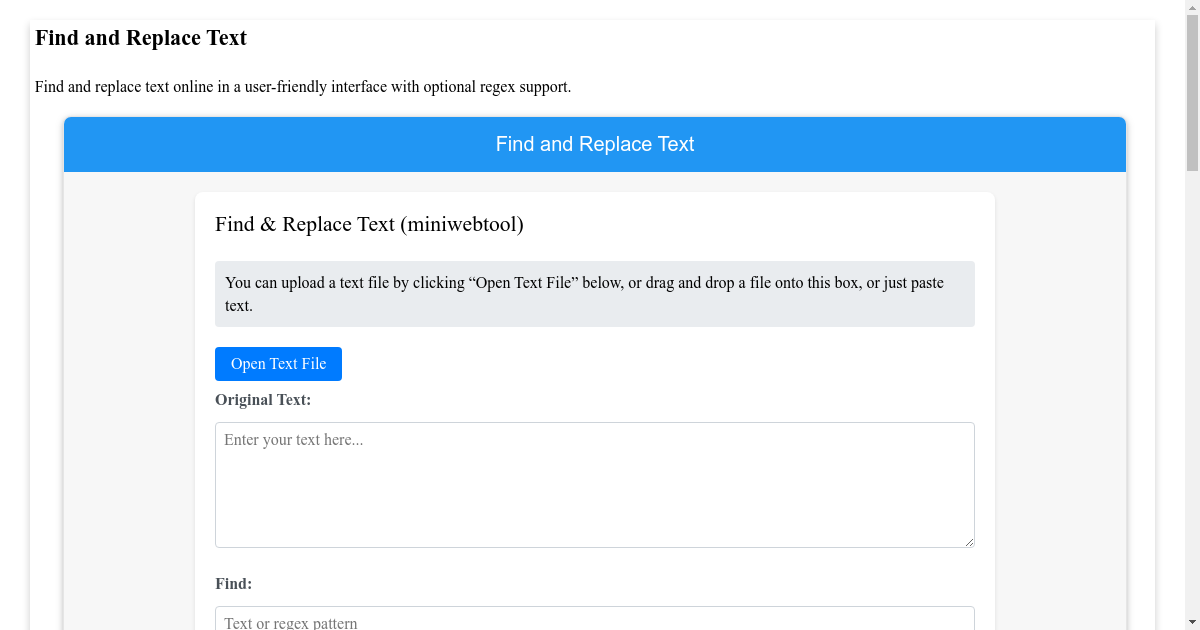The image size is (1200, 630).
Task: Click the 'Text or regex pattern' placeholder field
Action: (x=594, y=620)
